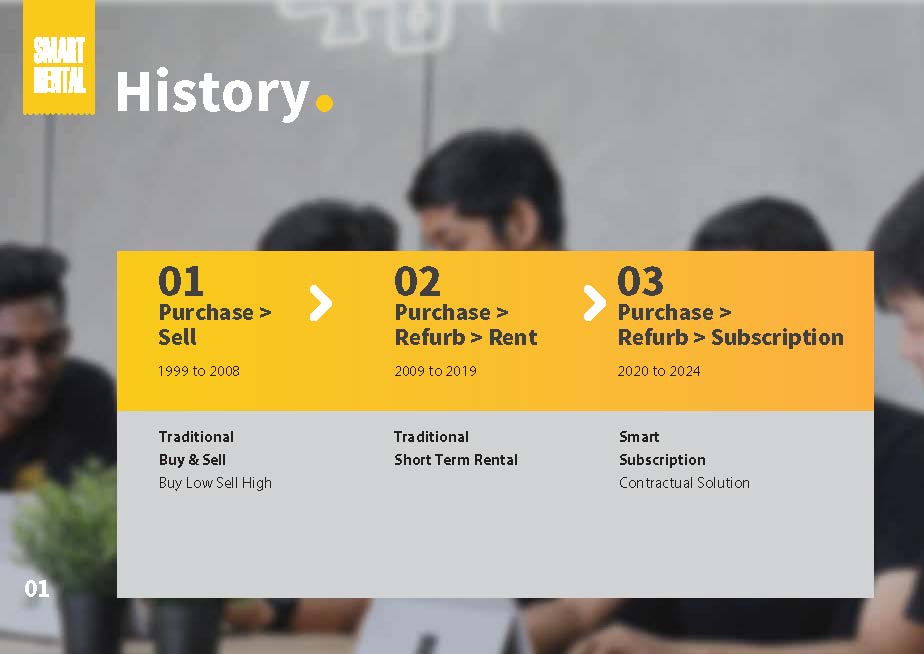Click the large step number 03
The image size is (924, 654).
pos(640,281)
